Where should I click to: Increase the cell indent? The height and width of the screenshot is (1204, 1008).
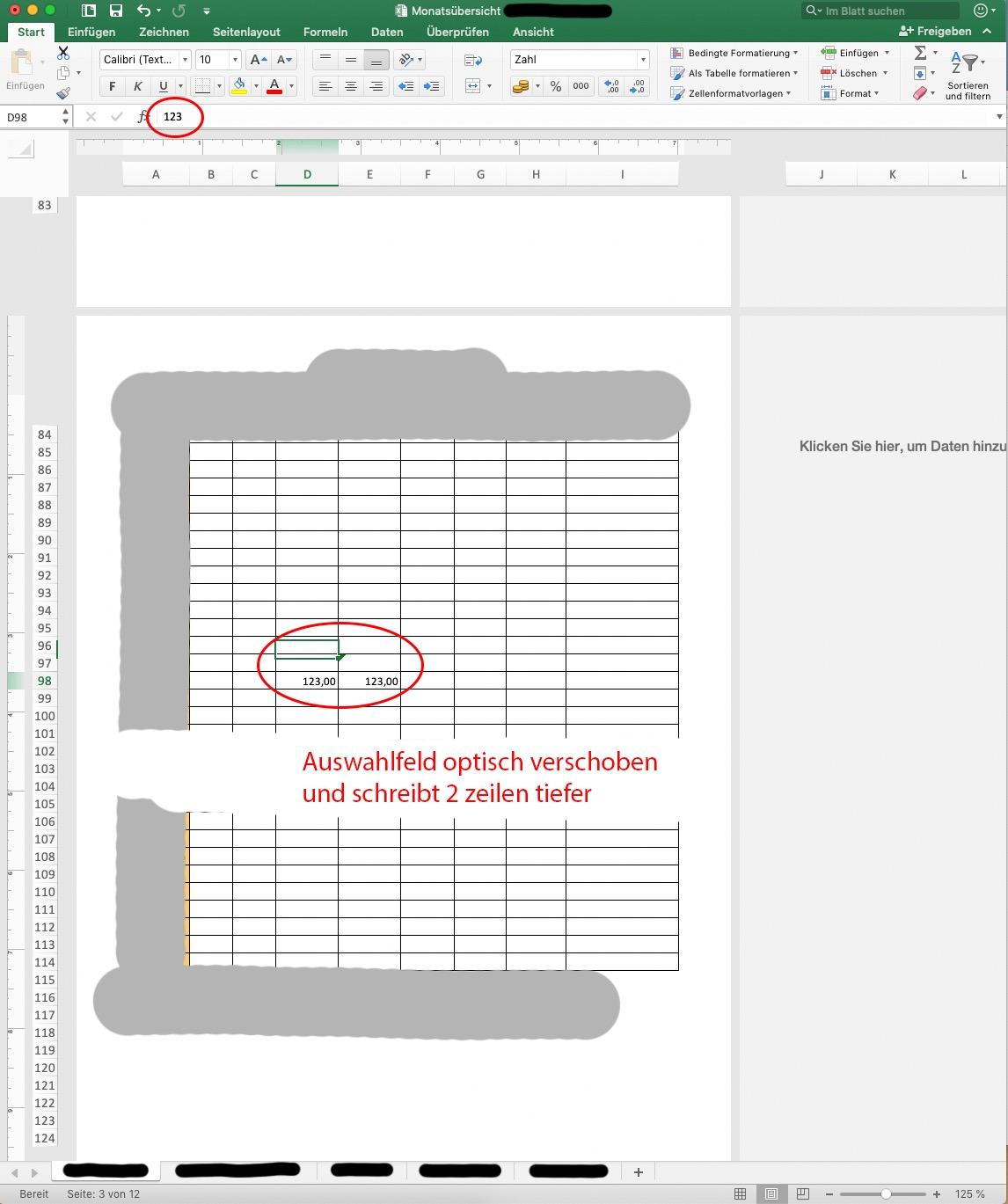click(x=431, y=86)
